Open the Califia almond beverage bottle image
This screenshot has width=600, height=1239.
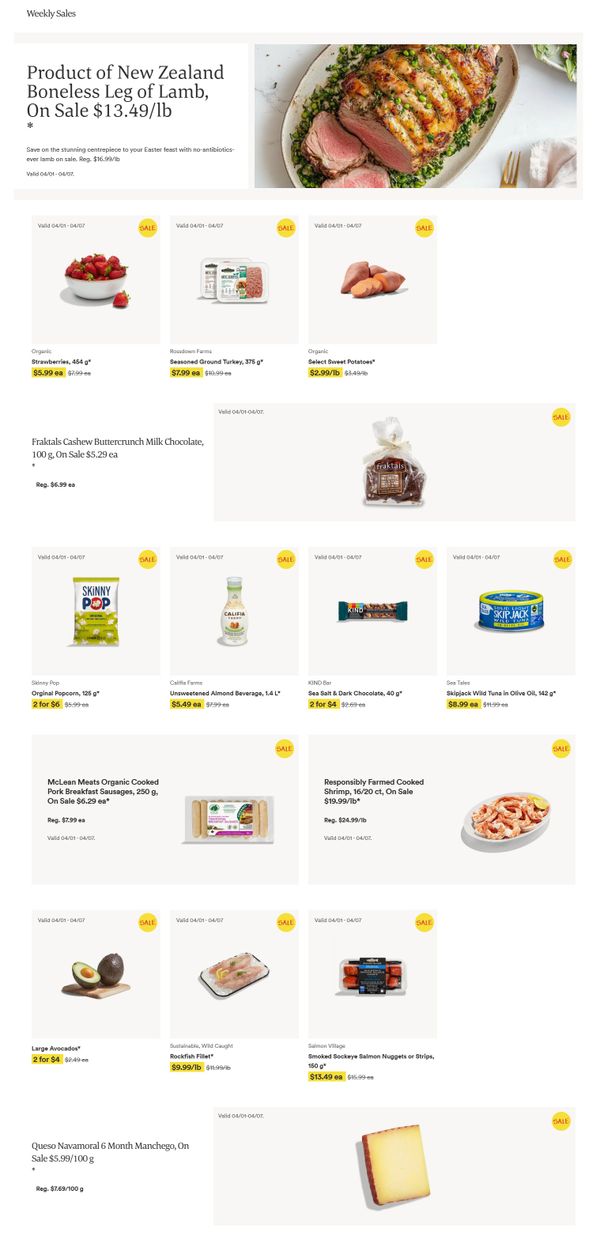(235, 611)
